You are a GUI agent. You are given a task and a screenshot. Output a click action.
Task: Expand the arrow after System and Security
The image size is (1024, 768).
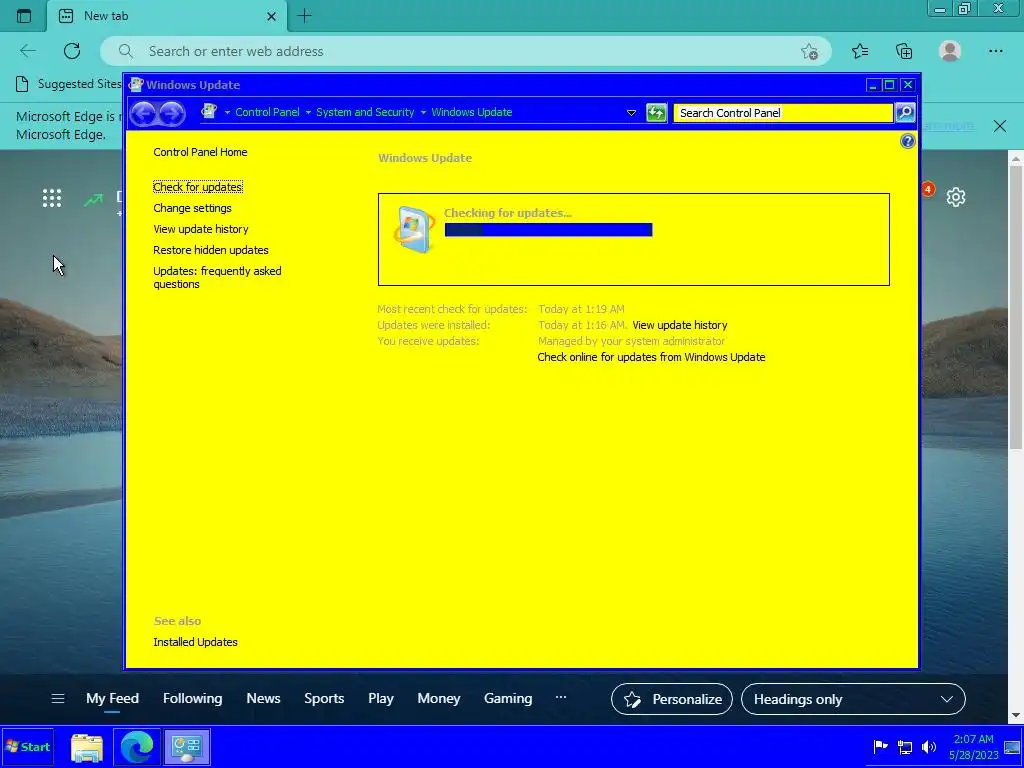(x=423, y=112)
